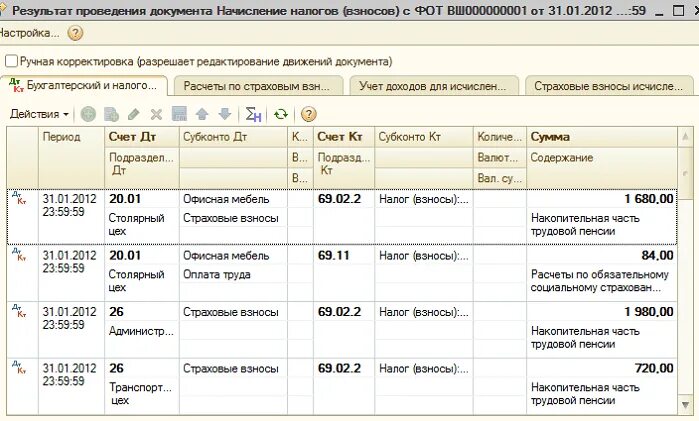Select the 1 680,00 amount cell
Viewport: 699px width, 421px height.
tap(602, 199)
